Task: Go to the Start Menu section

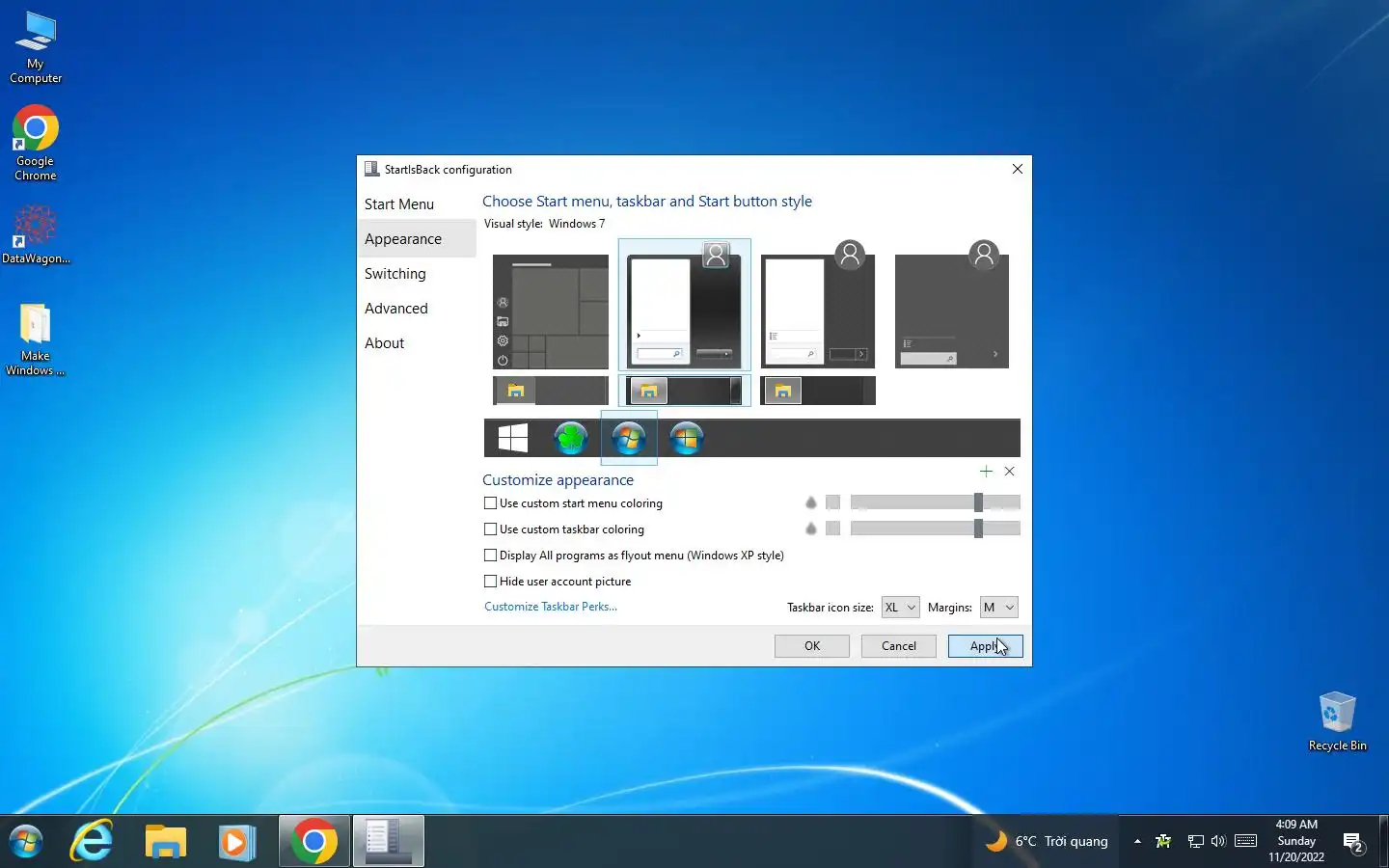Action: click(x=417, y=204)
